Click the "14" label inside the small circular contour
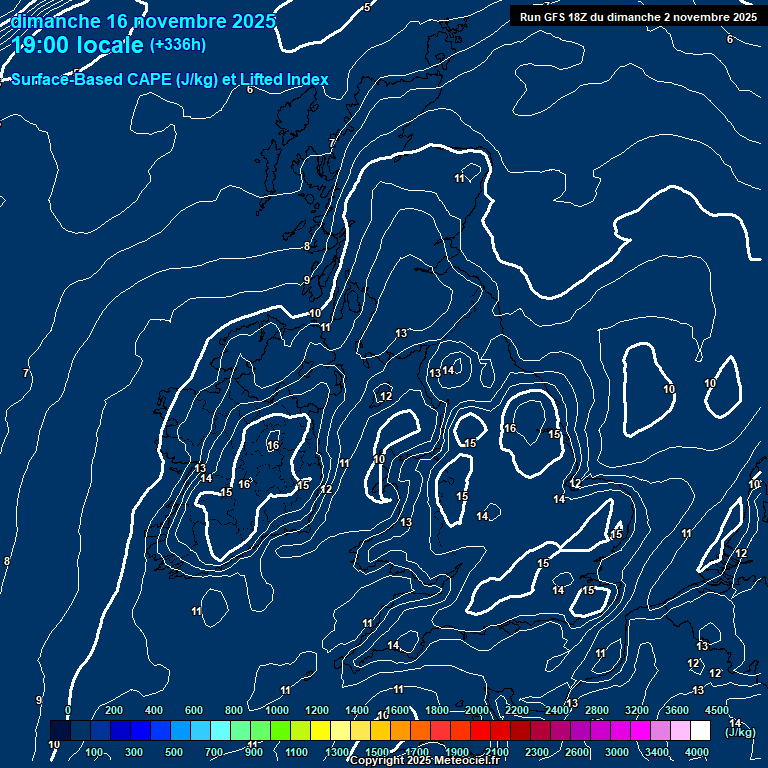The image size is (768, 768). tap(448, 370)
